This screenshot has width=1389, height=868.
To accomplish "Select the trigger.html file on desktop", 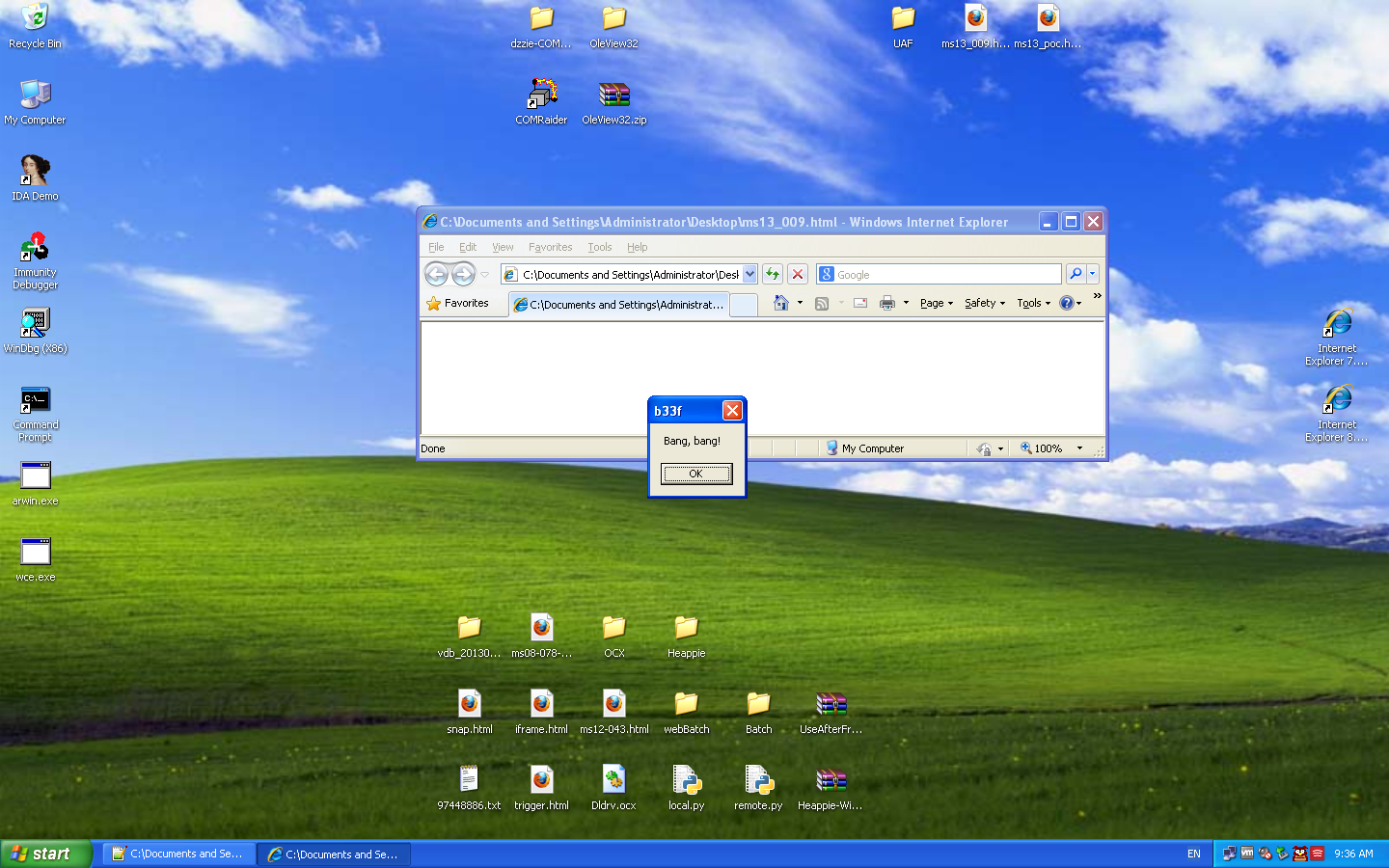I will pyautogui.click(x=541, y=780).
